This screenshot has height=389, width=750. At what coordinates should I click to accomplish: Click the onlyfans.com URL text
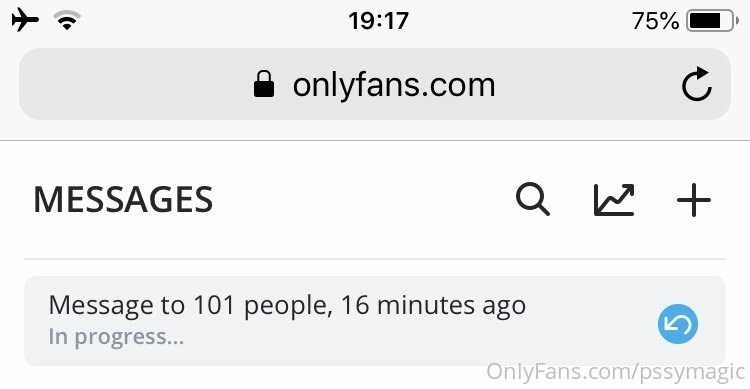click(394, 85)
